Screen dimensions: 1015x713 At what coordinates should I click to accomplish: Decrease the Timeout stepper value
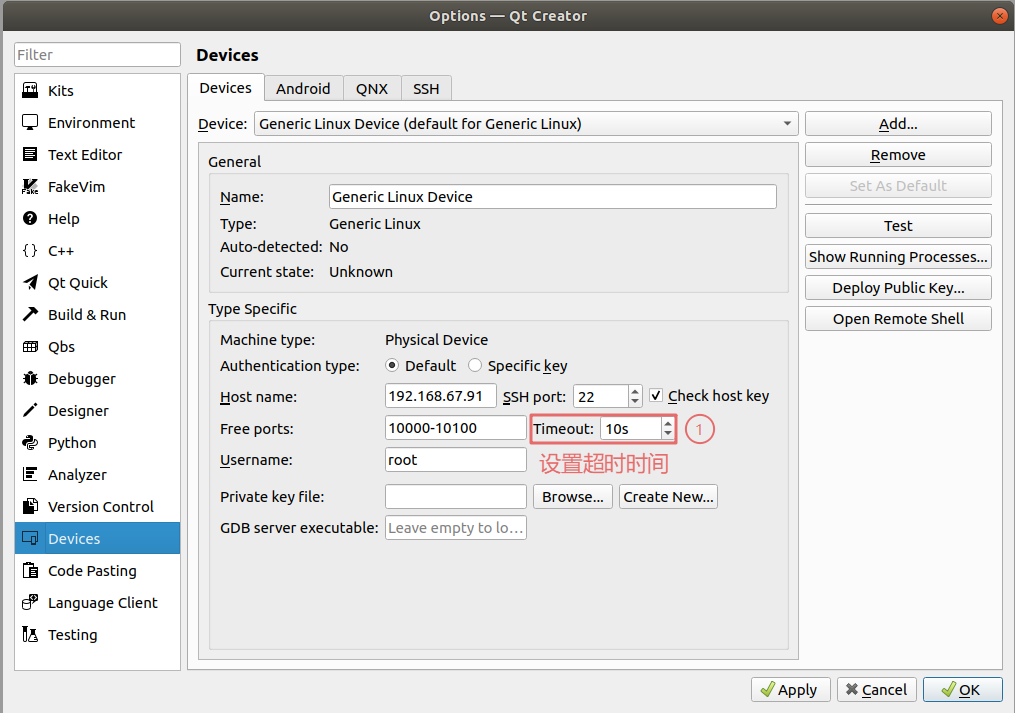pyautogui.click(x=668, y=434)
